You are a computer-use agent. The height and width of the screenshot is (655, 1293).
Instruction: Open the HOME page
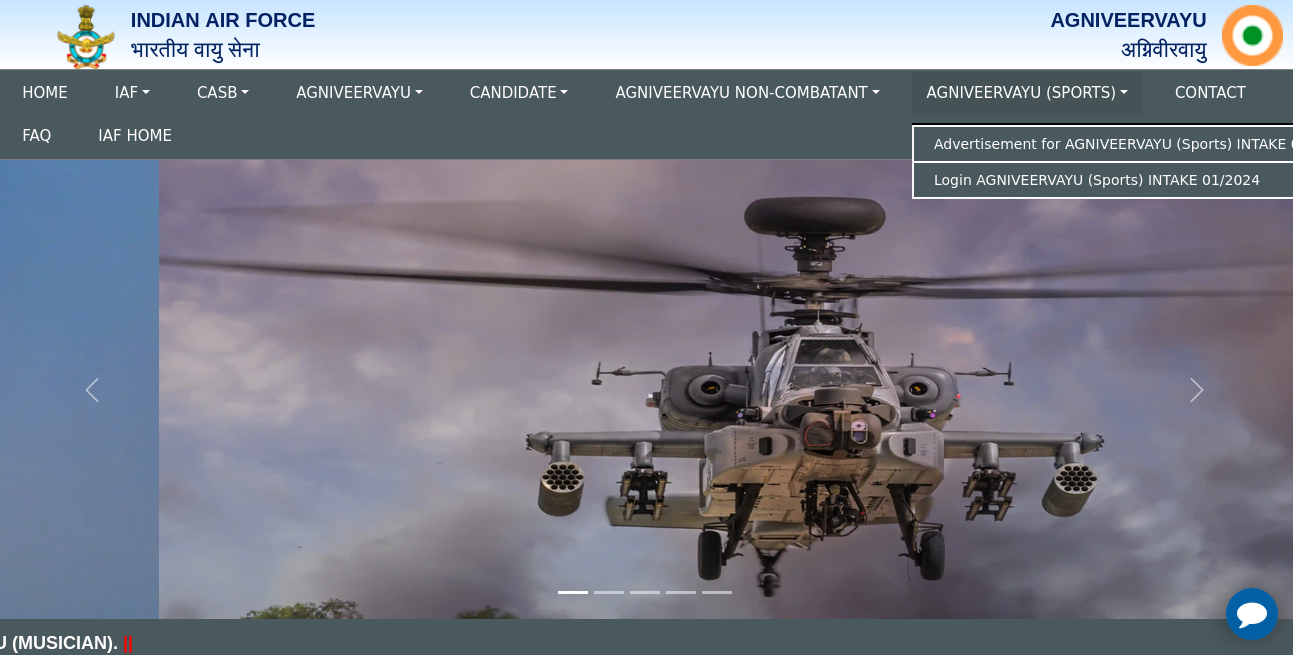pyautogui.click(x=45, y=93)
